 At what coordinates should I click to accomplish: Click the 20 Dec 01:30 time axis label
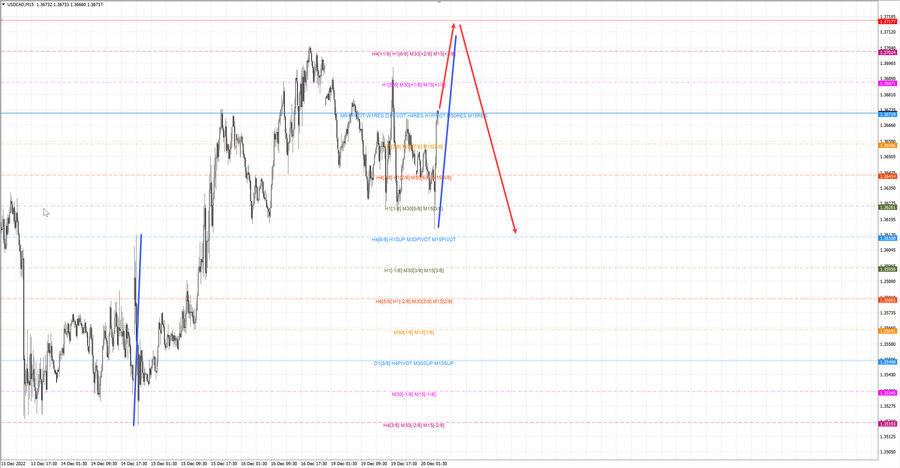pos(434,463)
